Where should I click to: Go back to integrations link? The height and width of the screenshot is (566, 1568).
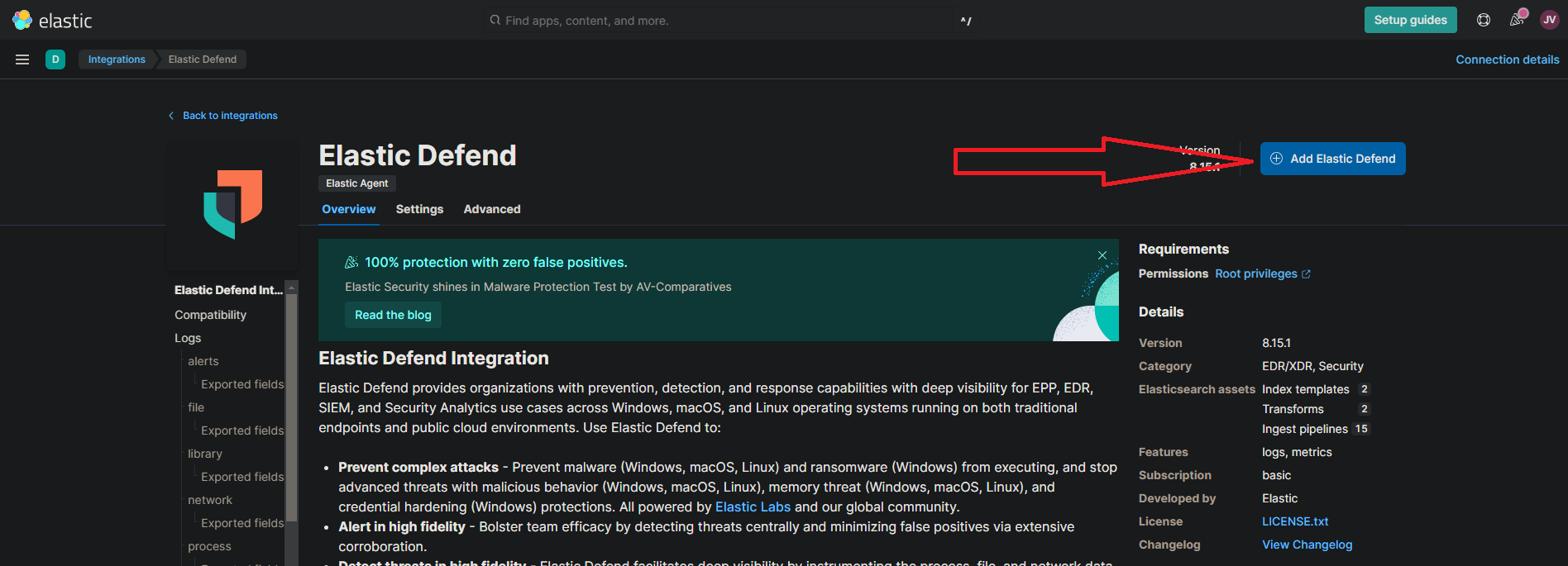point(223,116)
